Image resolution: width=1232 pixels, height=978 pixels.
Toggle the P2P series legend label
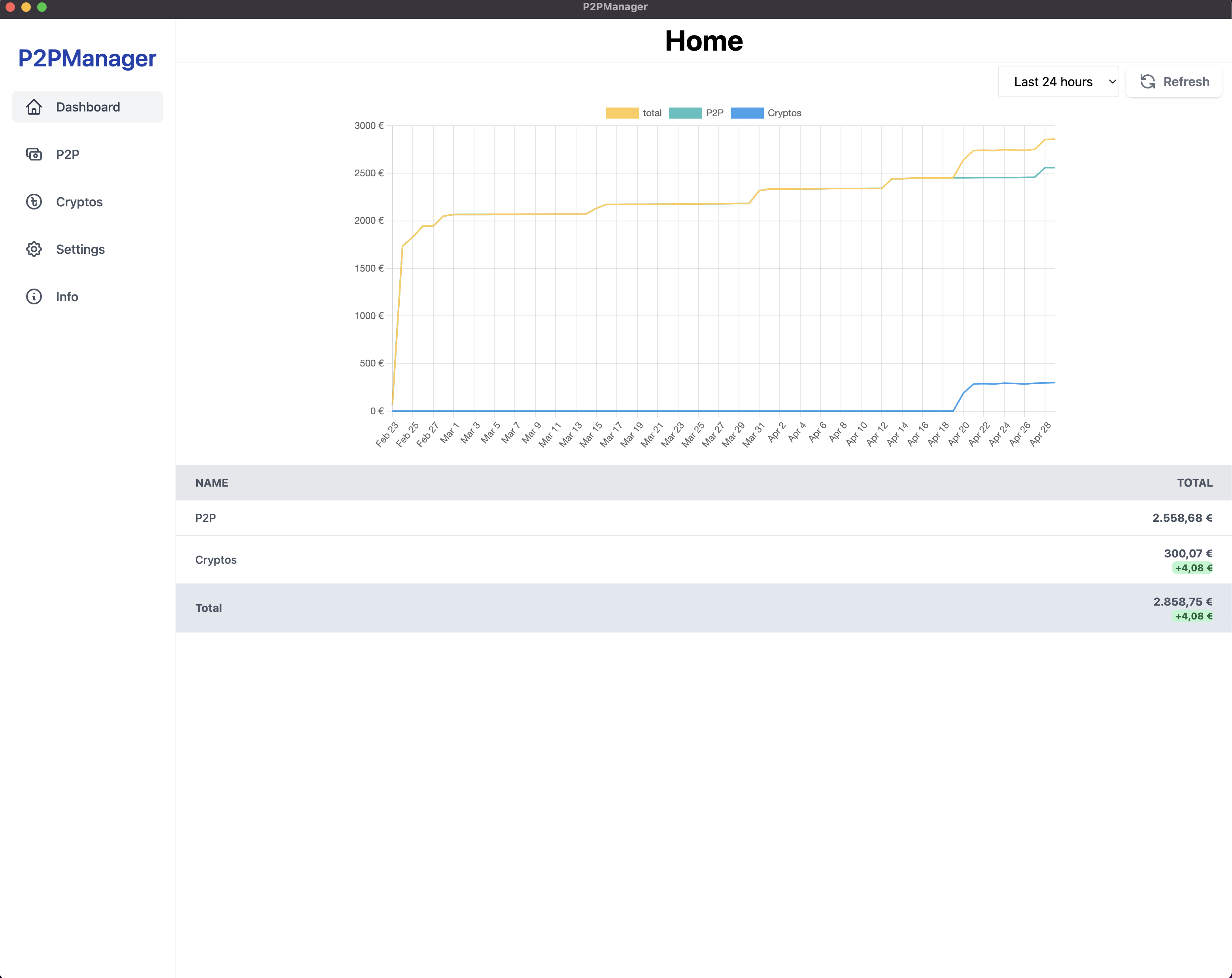(714, 113)
